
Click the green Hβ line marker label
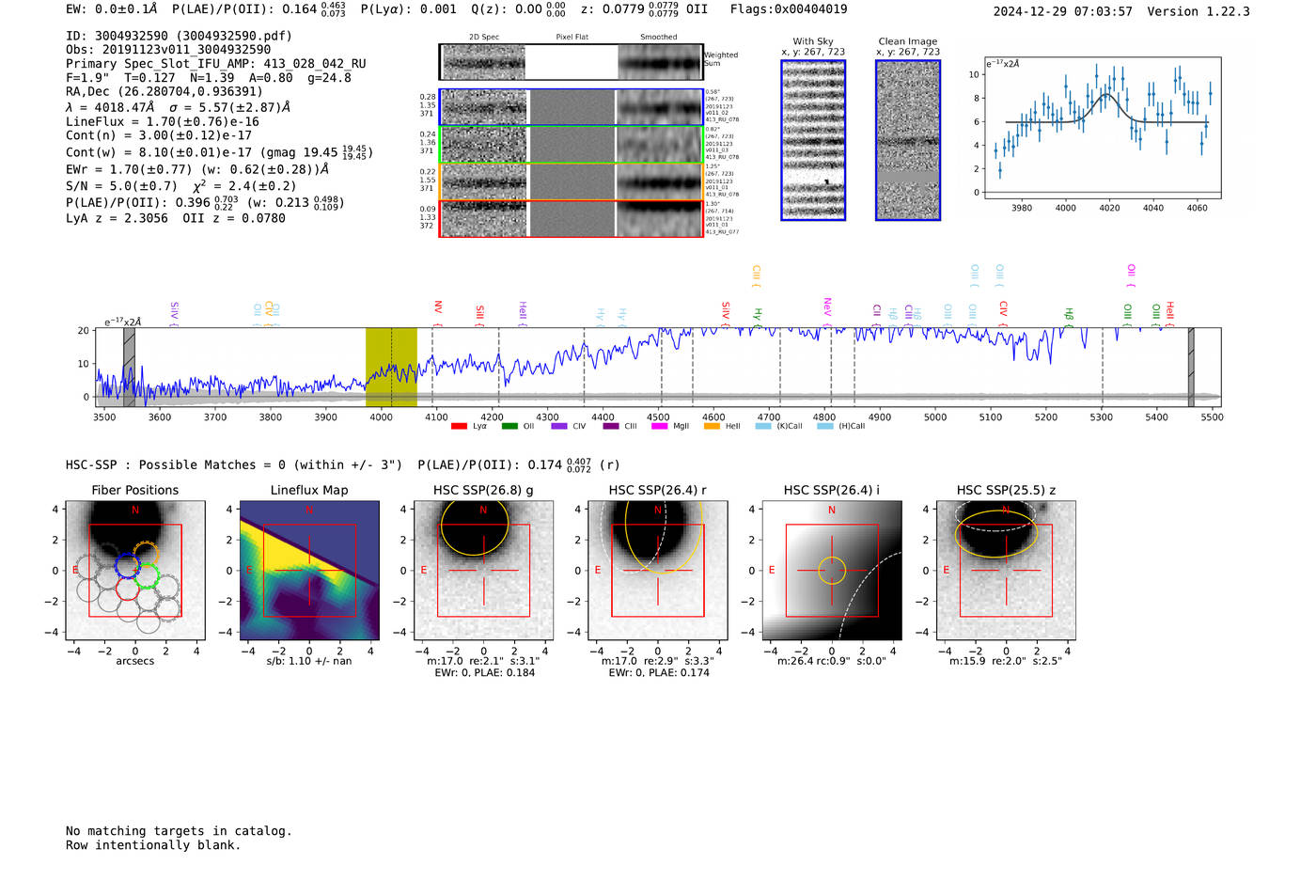[1069, 315]
